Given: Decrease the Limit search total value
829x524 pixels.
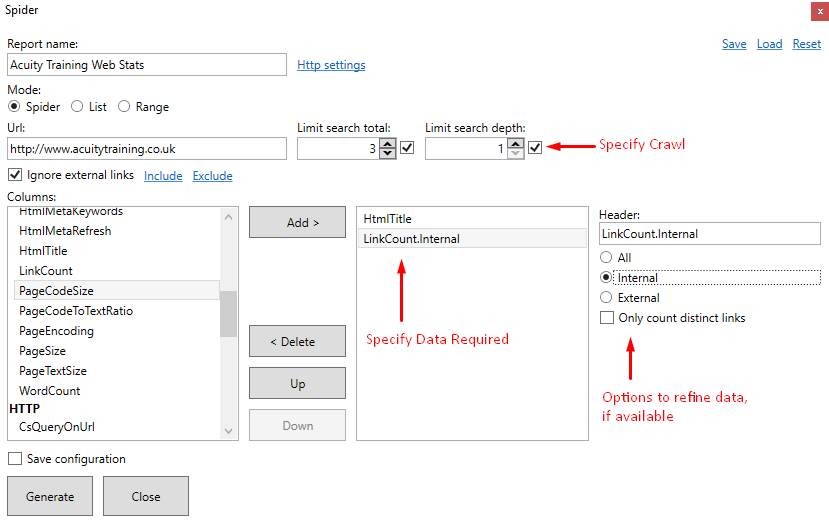Looking at the screenshot, I should click(x=388, y=153).
